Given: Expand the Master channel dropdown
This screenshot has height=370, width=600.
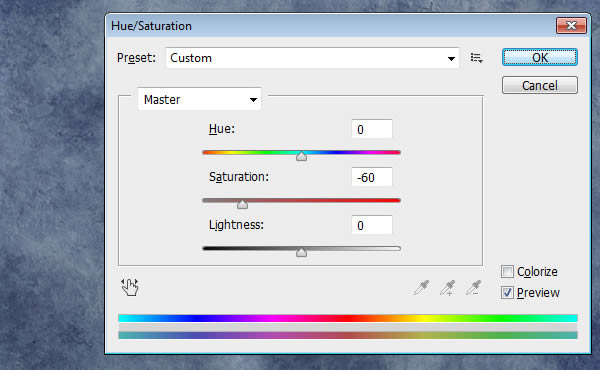Looking at the screenshot, I should coord(199,99).
